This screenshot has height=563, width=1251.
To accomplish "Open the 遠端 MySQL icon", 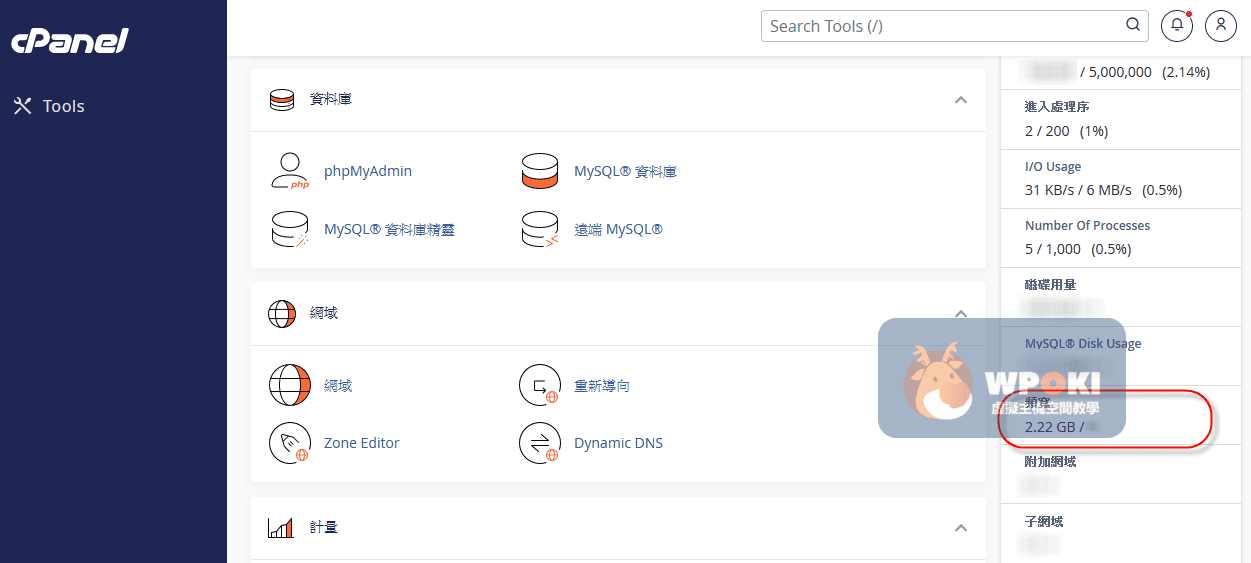I will tap(539, 229).
